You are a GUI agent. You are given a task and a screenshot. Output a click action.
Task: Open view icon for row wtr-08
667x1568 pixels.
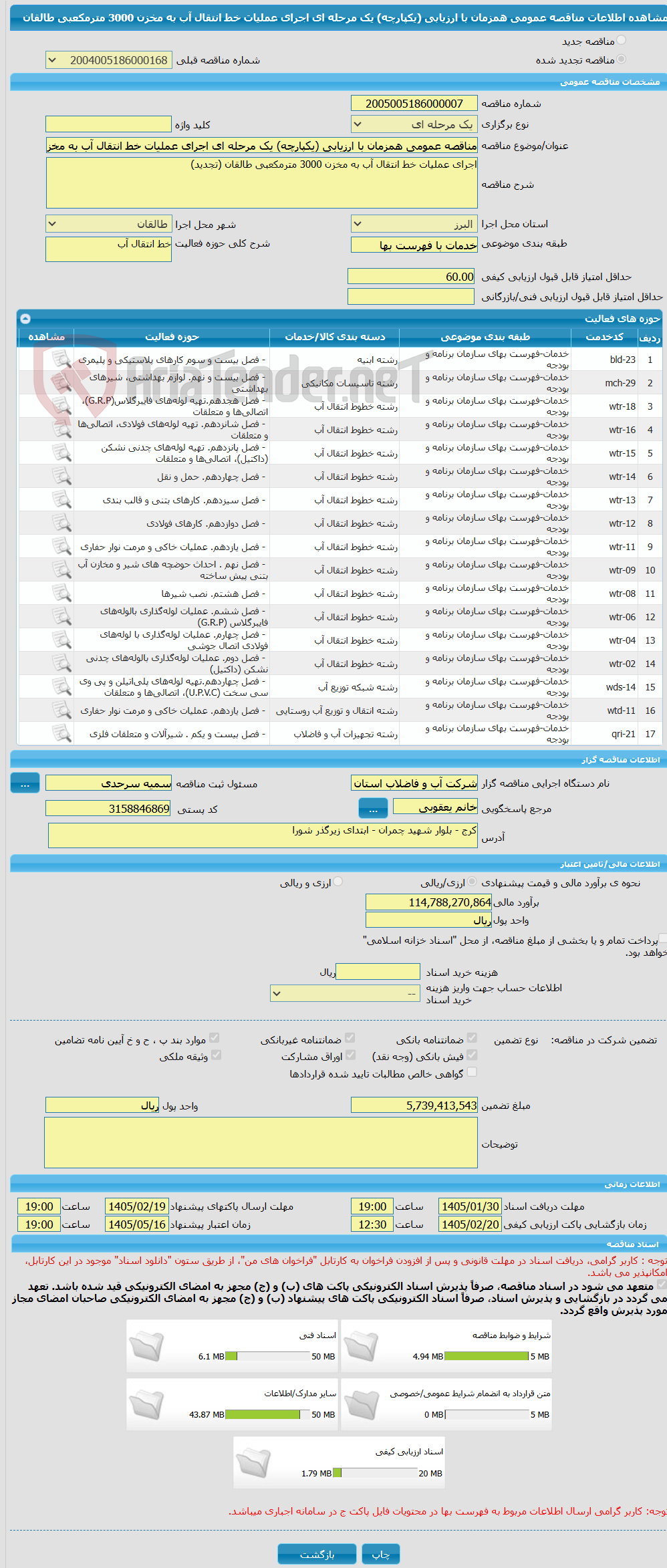[x=61, y=594]
